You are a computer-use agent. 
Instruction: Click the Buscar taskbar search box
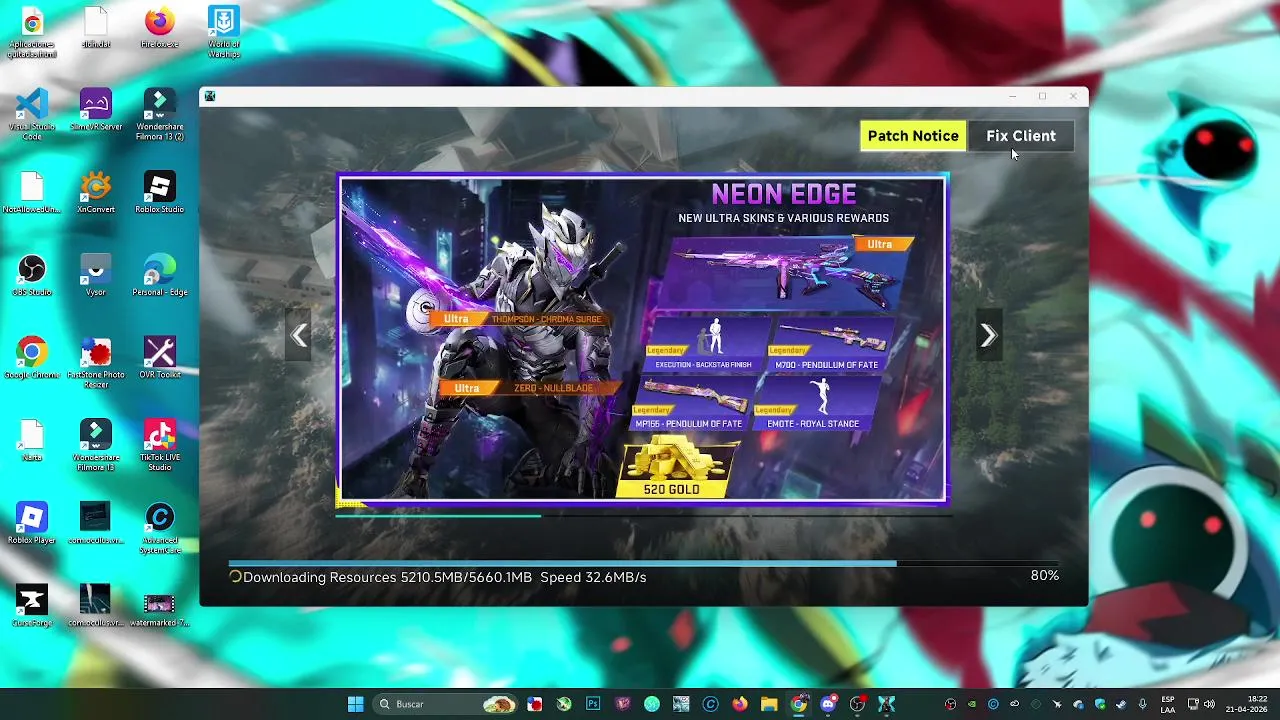[x=446, y=704]
